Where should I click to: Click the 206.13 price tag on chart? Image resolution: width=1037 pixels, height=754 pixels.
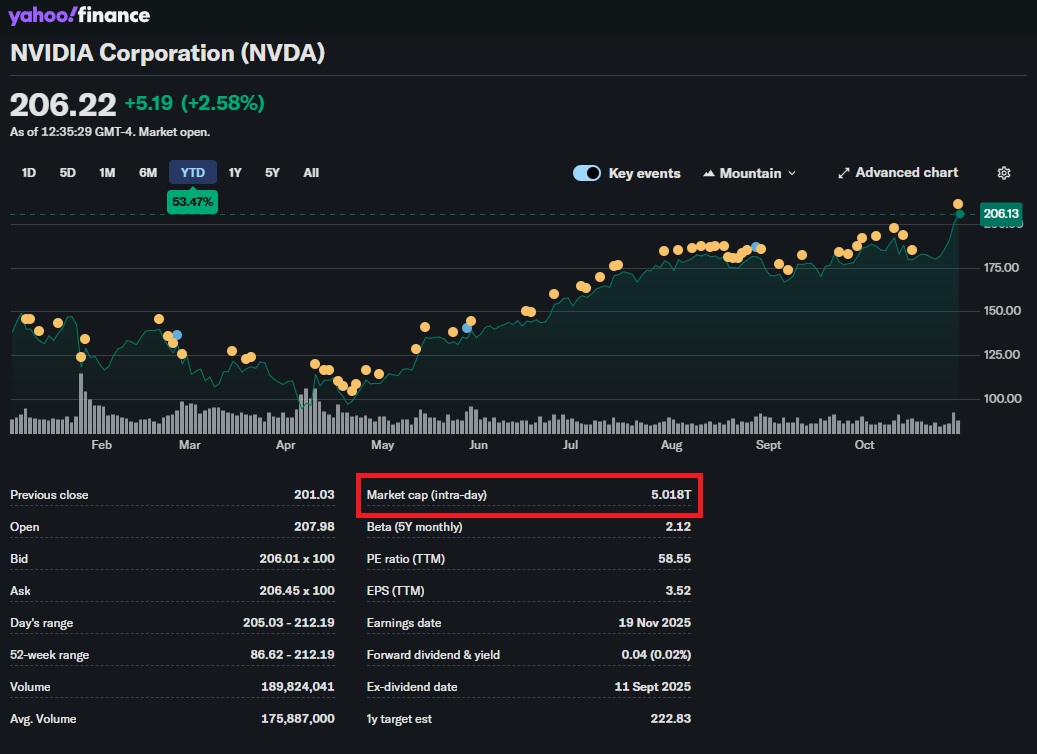[1001, 213]
